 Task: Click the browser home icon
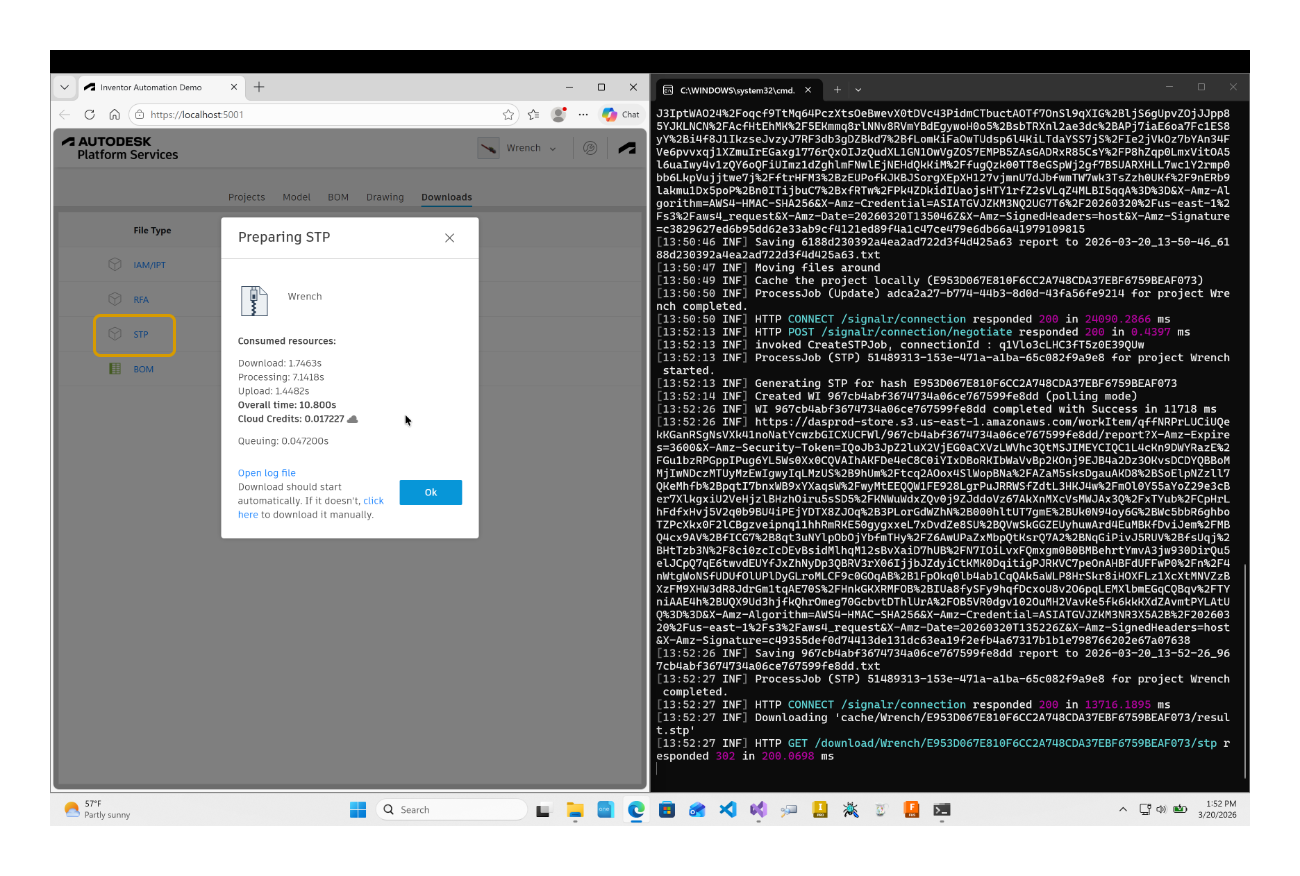click(114, 115)
